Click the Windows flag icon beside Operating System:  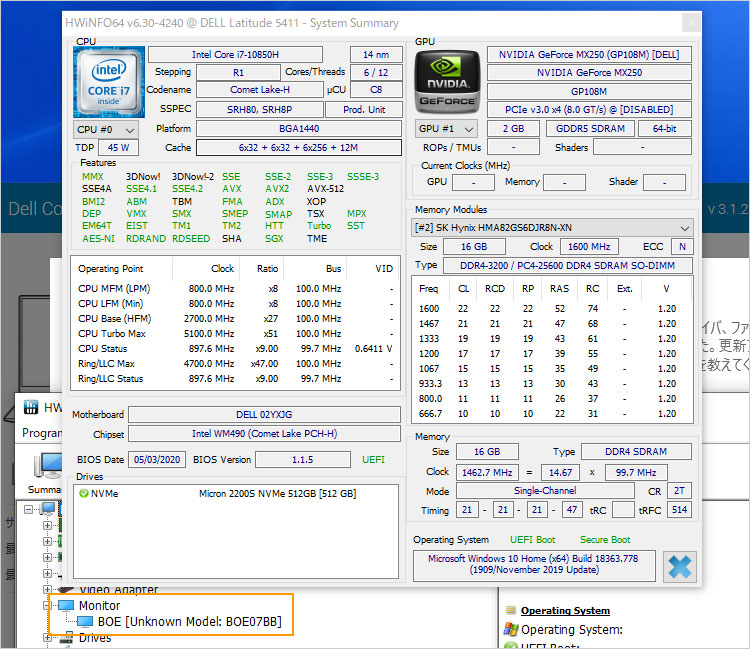tap(511, 629)
